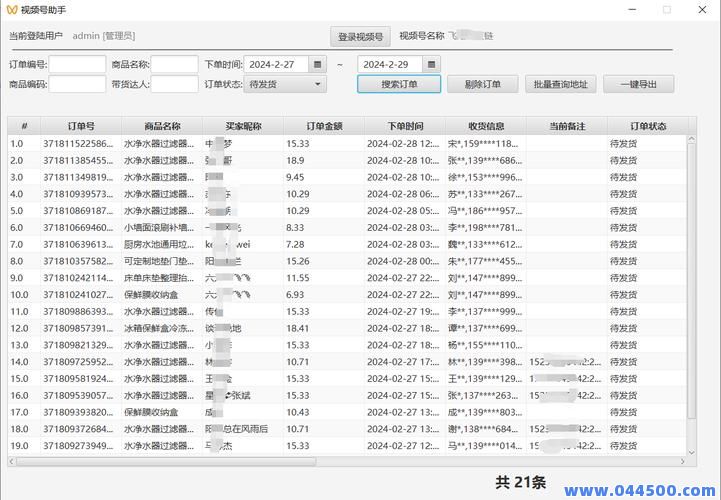Image resolution: width=721 pixels, height=500 pixels.
Task: Focus the 订单编号 input field
Action: [77, 64]
